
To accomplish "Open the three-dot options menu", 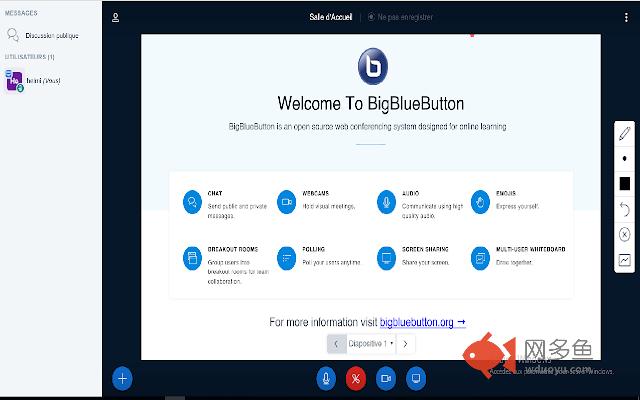I will pyautogui.click(x=626, y=18).
